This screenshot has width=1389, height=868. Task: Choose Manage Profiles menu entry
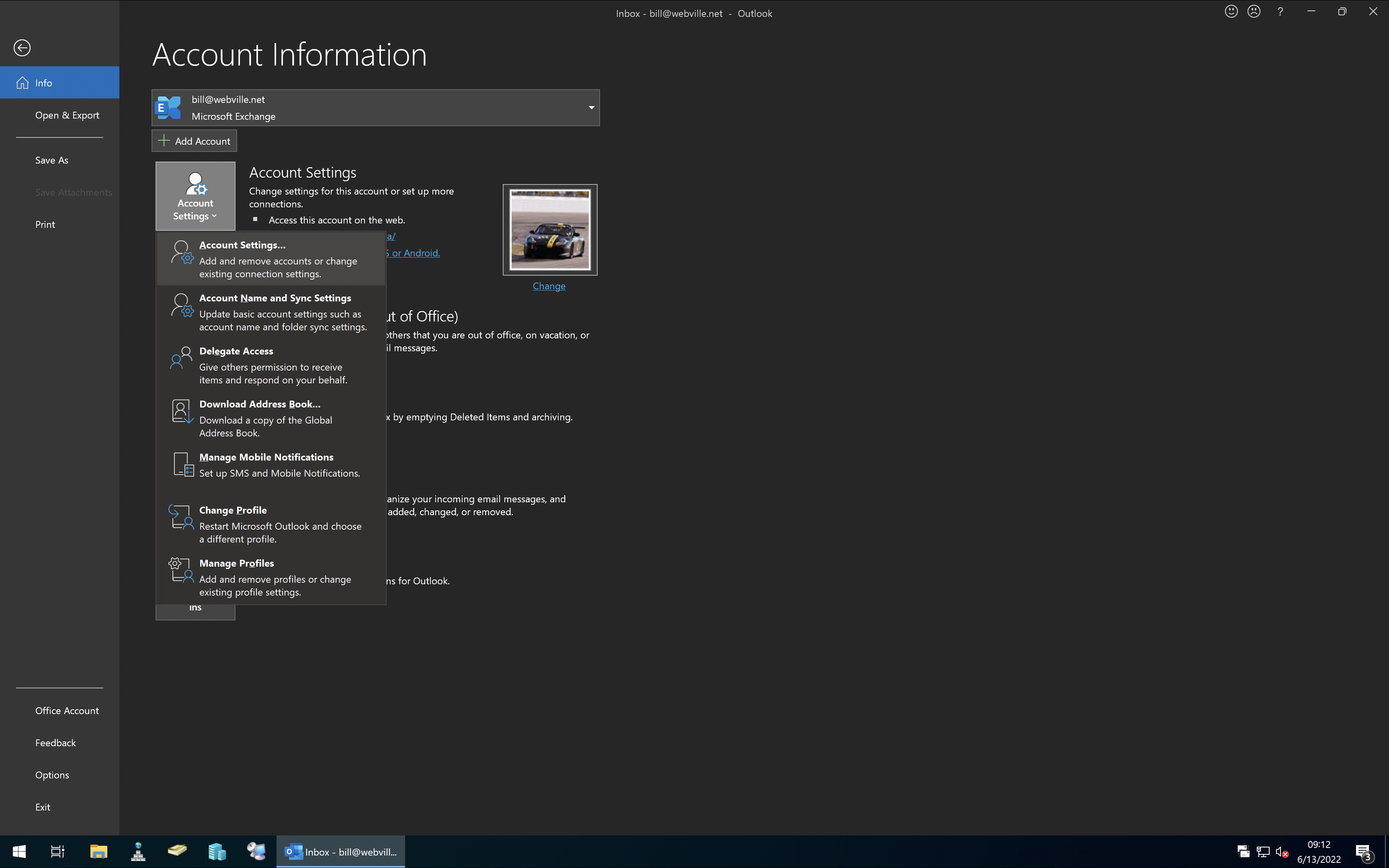coord(271,577)
